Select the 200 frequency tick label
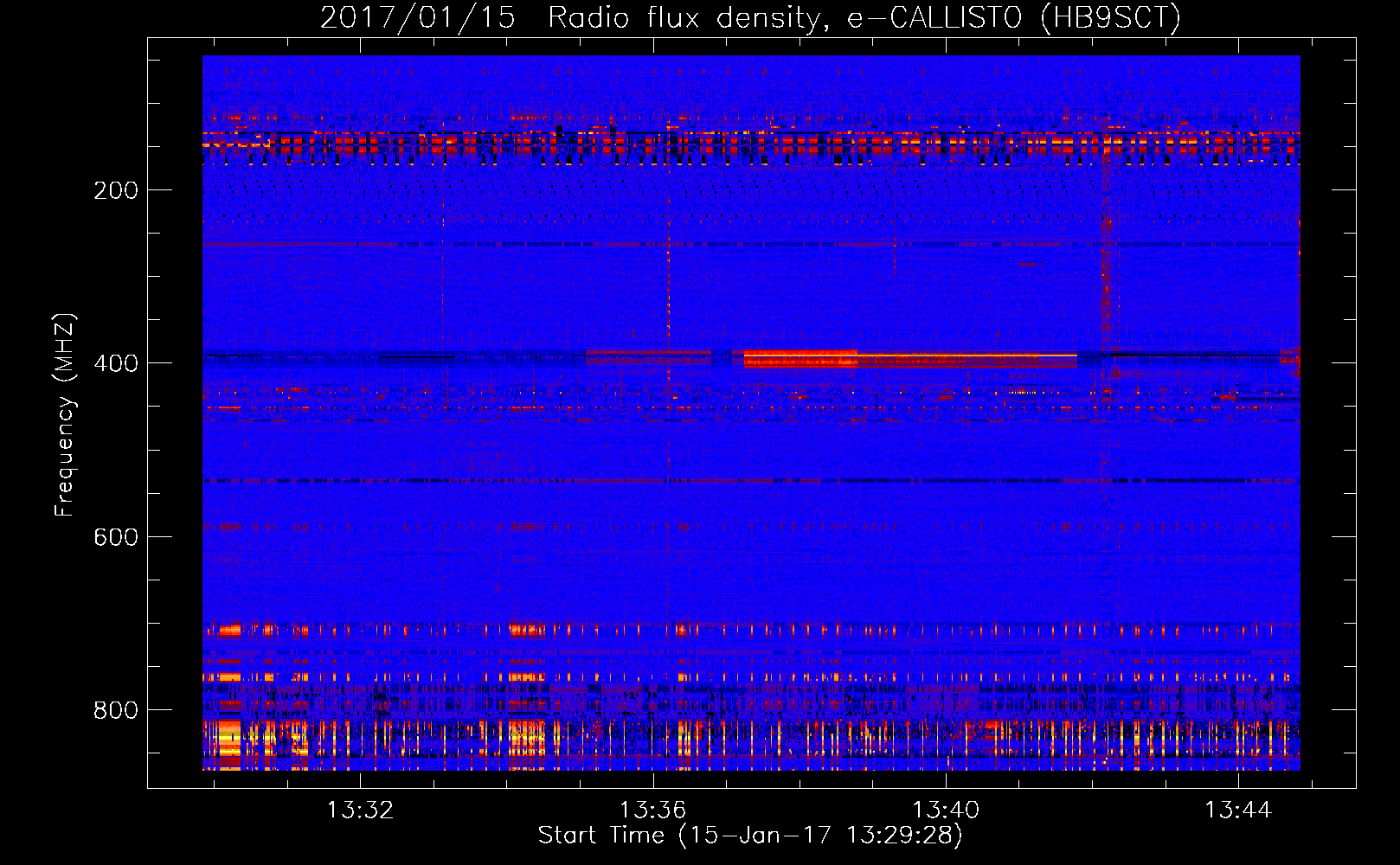 coord(116,190)
